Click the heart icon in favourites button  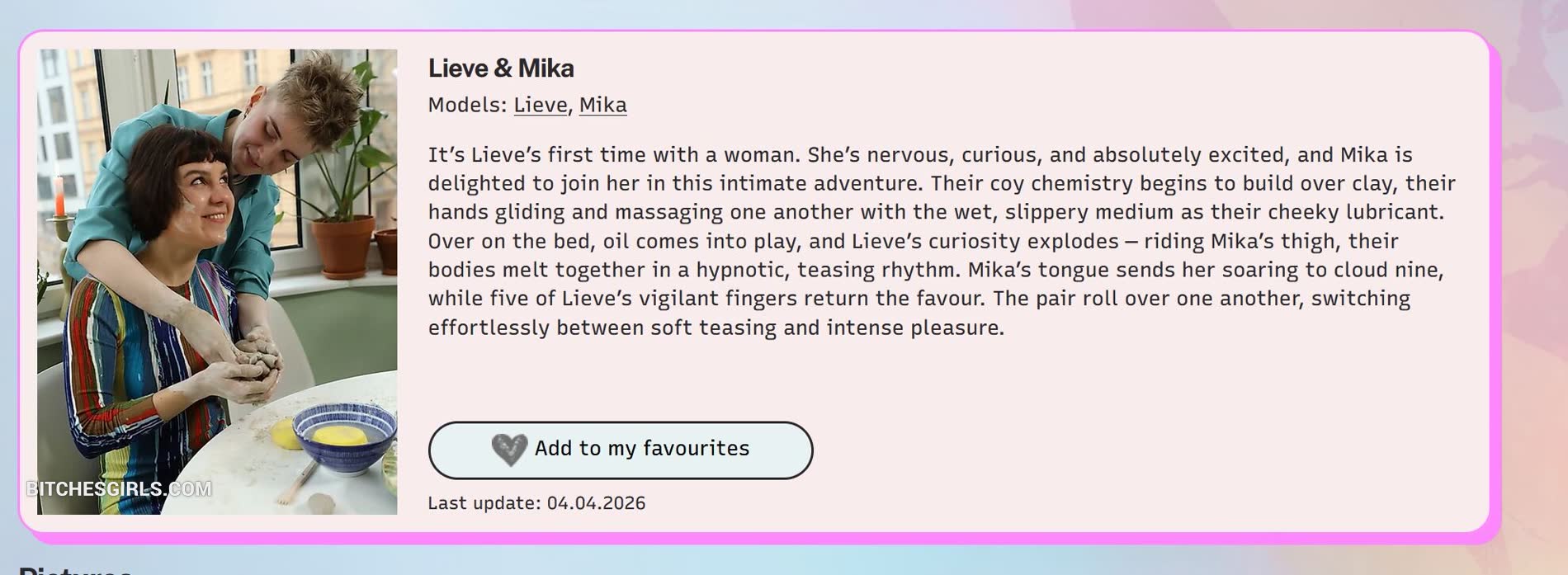pyautogui.click(x=509, y=449)
